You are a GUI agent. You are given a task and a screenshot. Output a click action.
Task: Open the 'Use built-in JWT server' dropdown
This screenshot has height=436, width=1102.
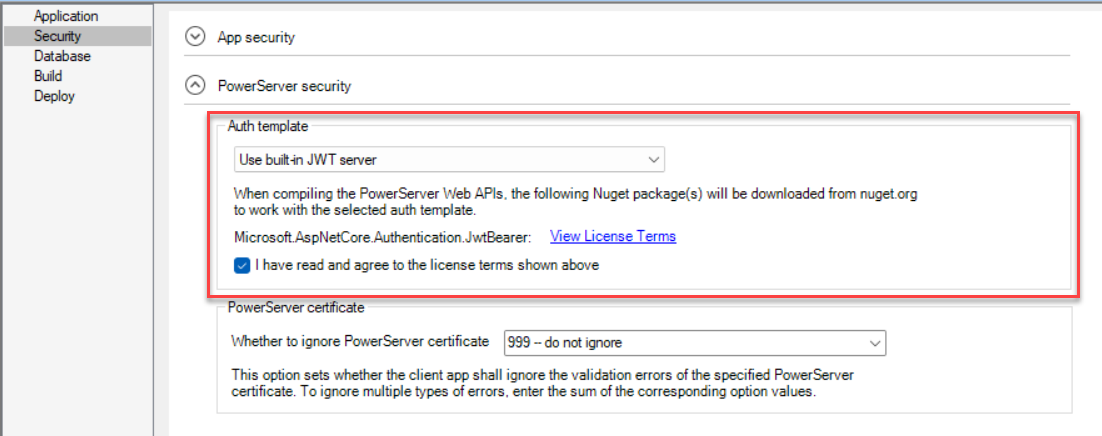click(440, 159)
